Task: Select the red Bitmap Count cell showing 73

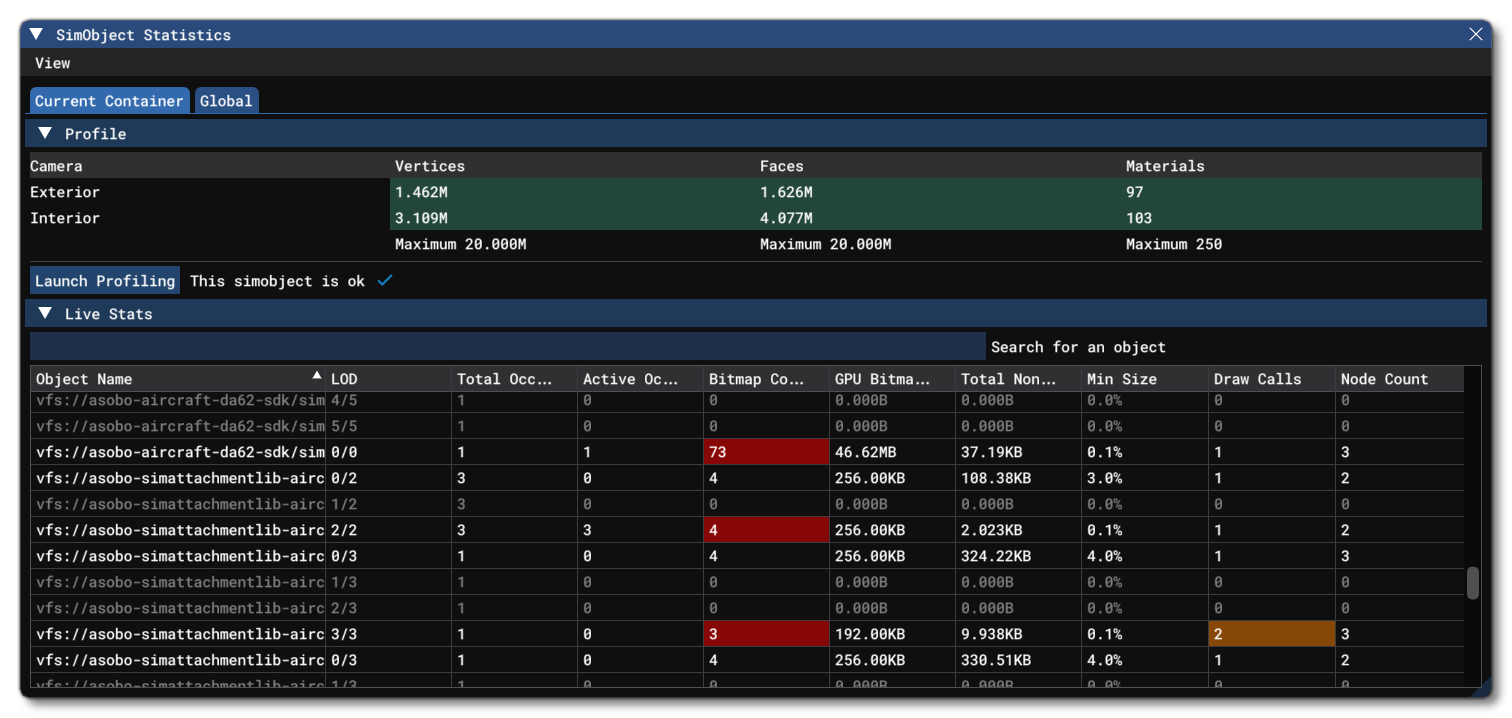Action: point(766,451)
